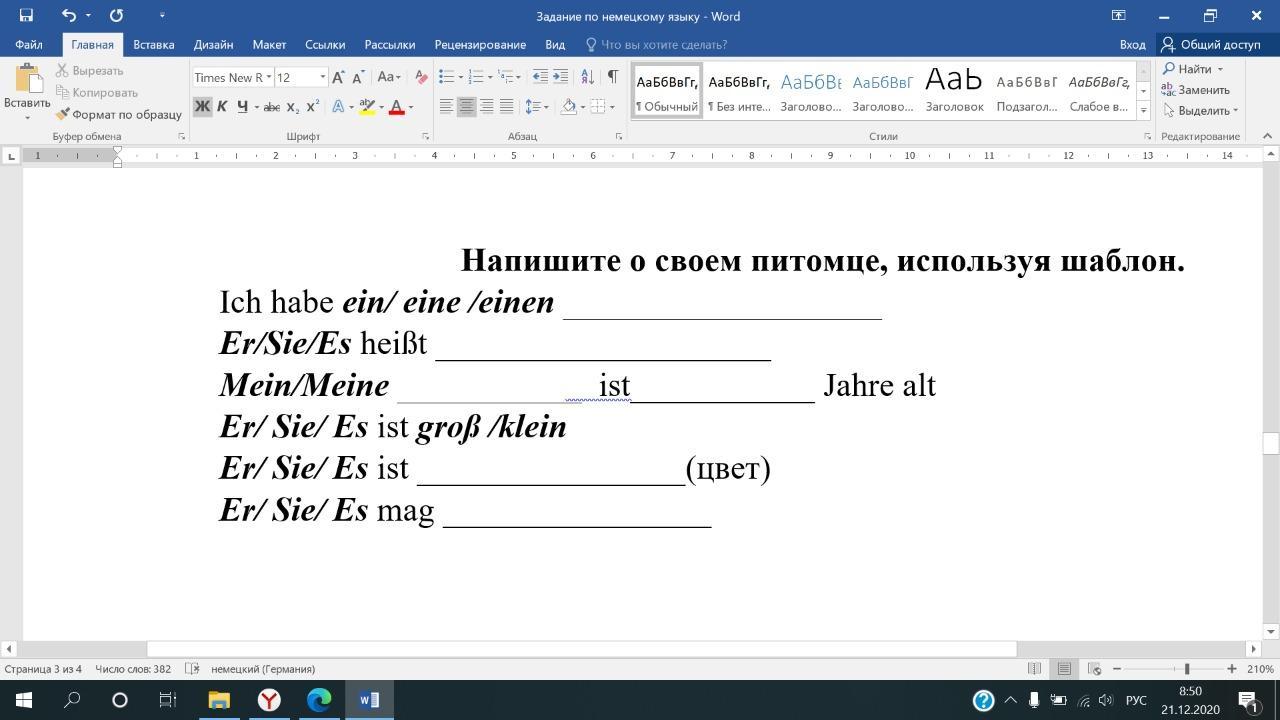Viewport: 1280px width, 720px height.
Task: Save the document with the floppy icon
Action: point(26,15)
